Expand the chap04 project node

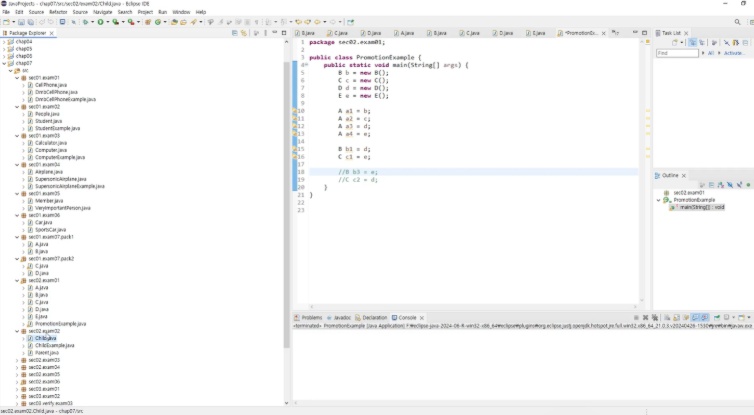[4, 42]
